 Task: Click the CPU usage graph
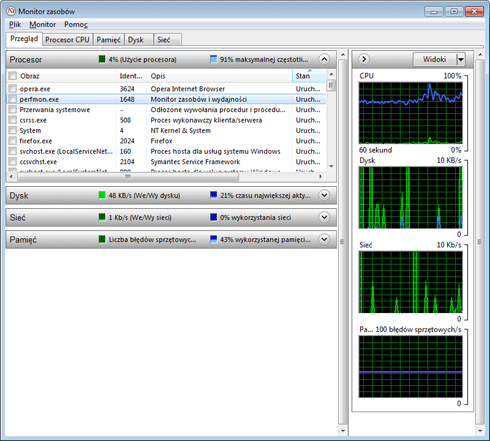pyautogui.click(x=411, y=113)
